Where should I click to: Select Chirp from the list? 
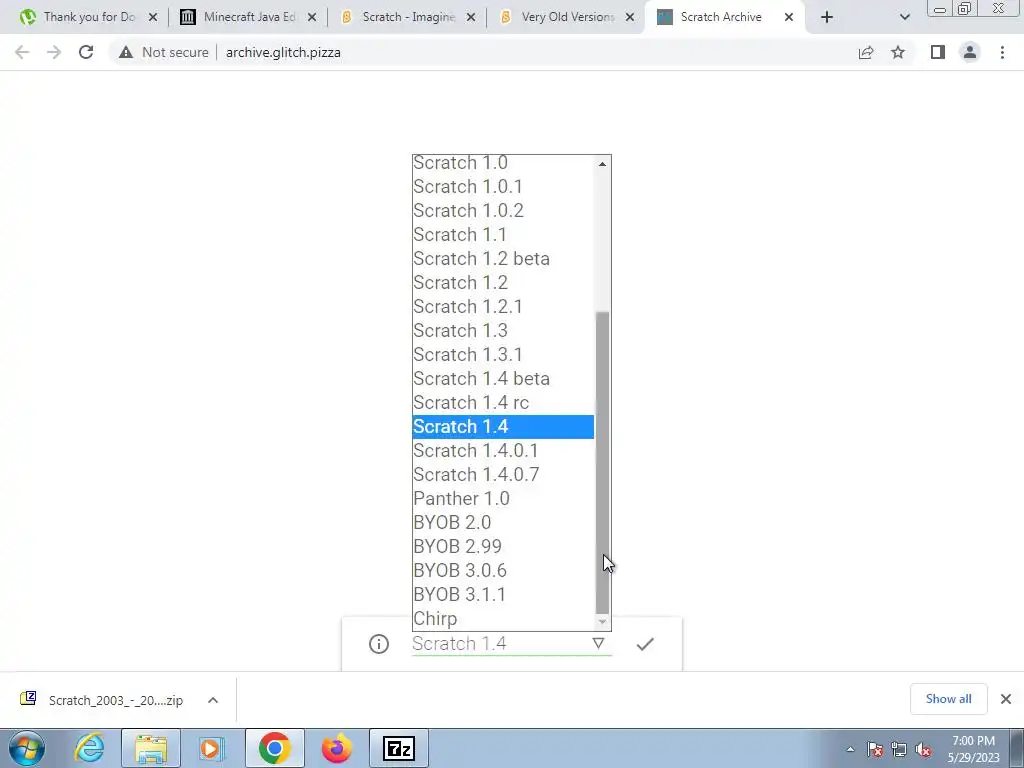click(x=504, y=618)
